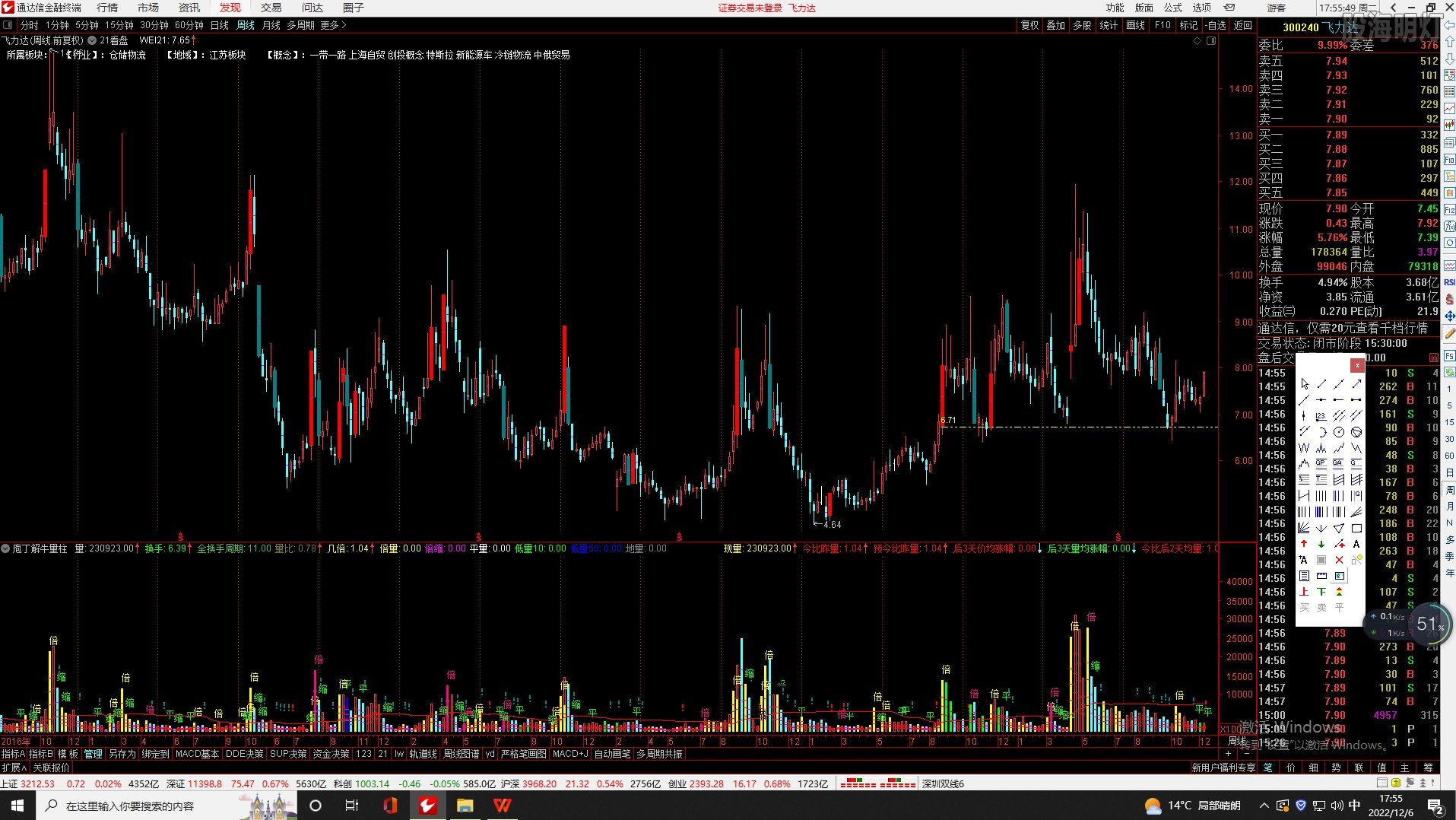This screenshot has width=1456, height=820.
Task: Pick the red 上 marker tool
Action: [1305, 591]
